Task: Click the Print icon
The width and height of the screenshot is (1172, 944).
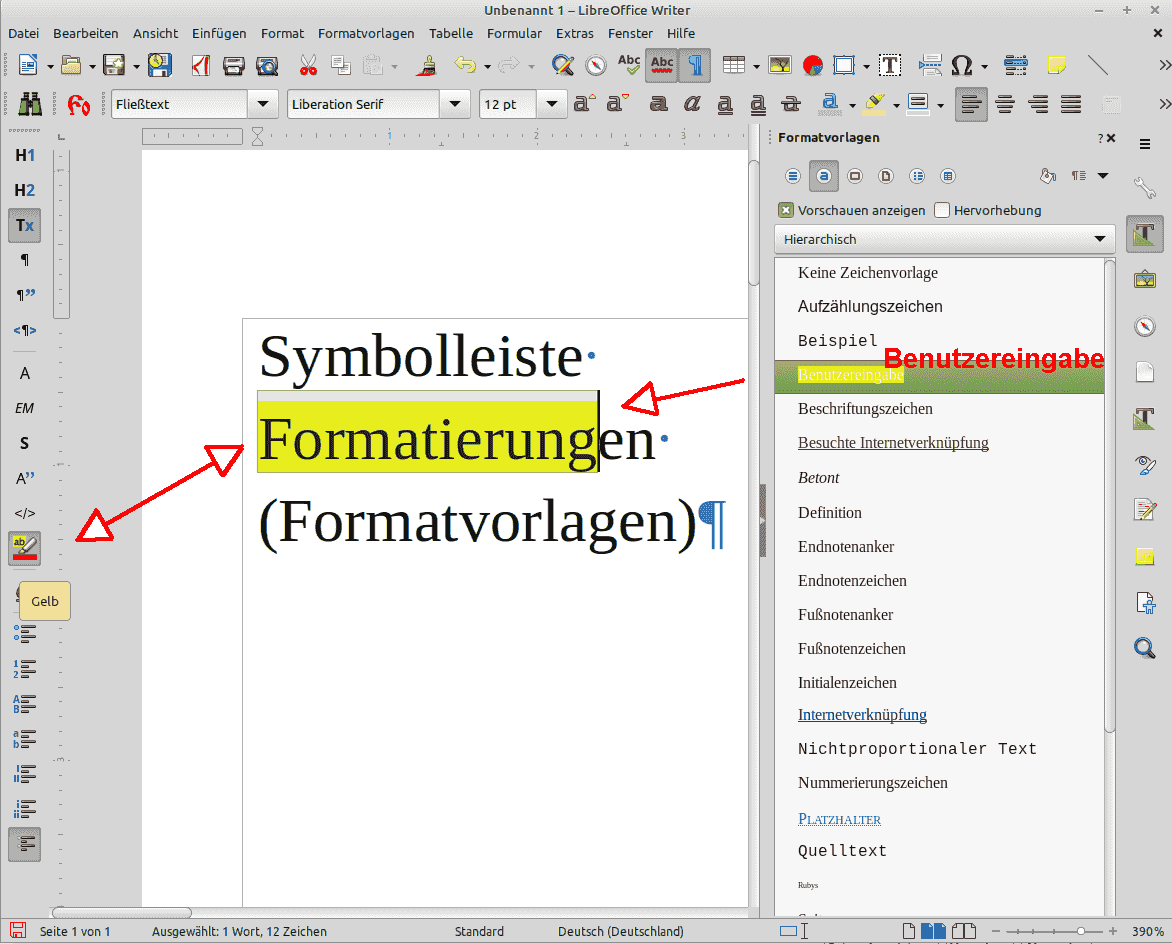Action: tap(234, 66)
